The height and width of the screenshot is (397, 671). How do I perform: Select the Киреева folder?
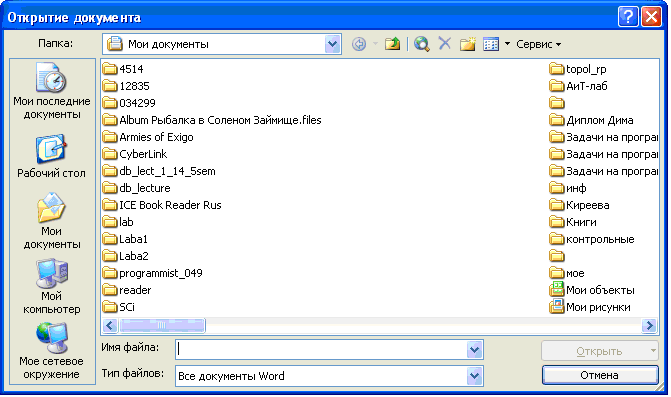pos(579,205)
